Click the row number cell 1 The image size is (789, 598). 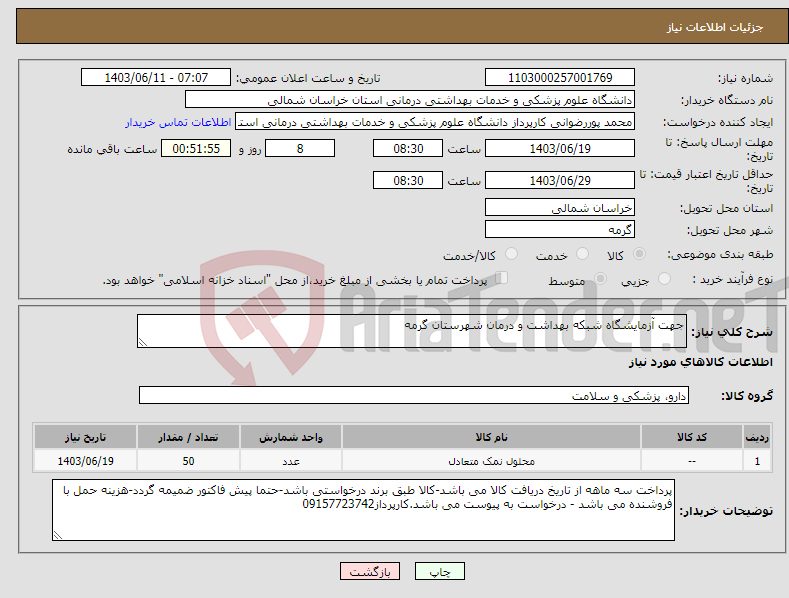(757, 461)
